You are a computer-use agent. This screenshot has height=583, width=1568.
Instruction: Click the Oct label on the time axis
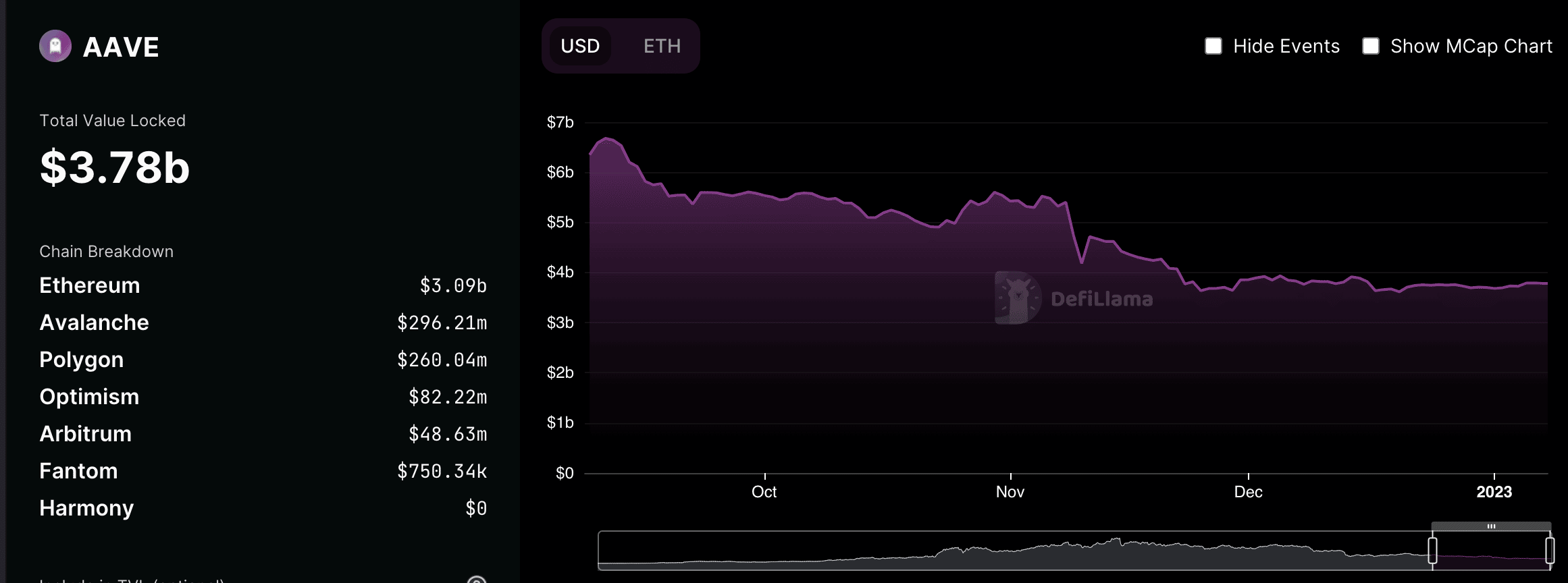[764, 492]
